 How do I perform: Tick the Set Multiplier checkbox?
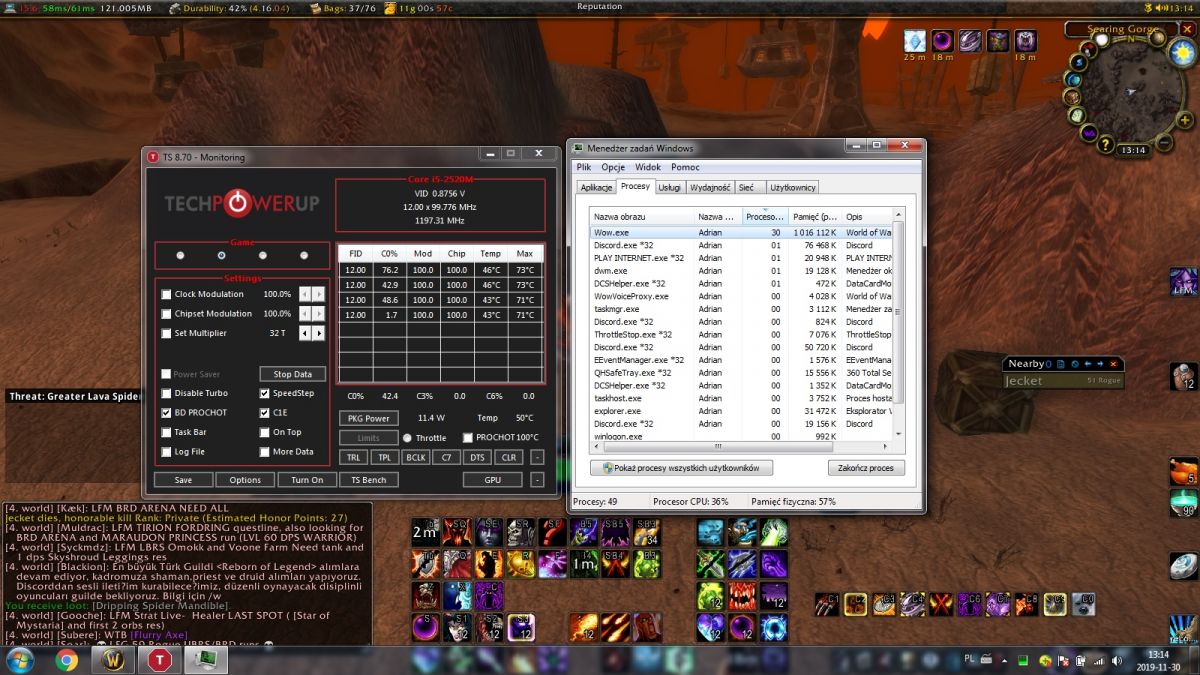(166, 333)
